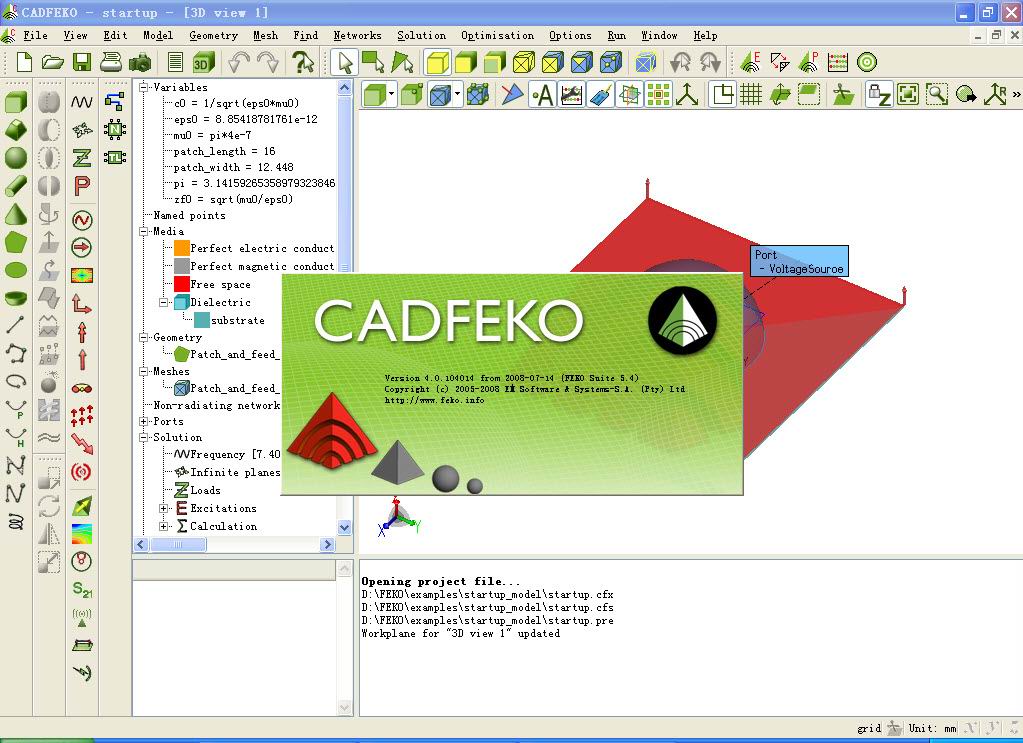The height and width of the screenshot is (743, 1023).
Task: Click the green Z loads icon
Action: pos(82,158)
